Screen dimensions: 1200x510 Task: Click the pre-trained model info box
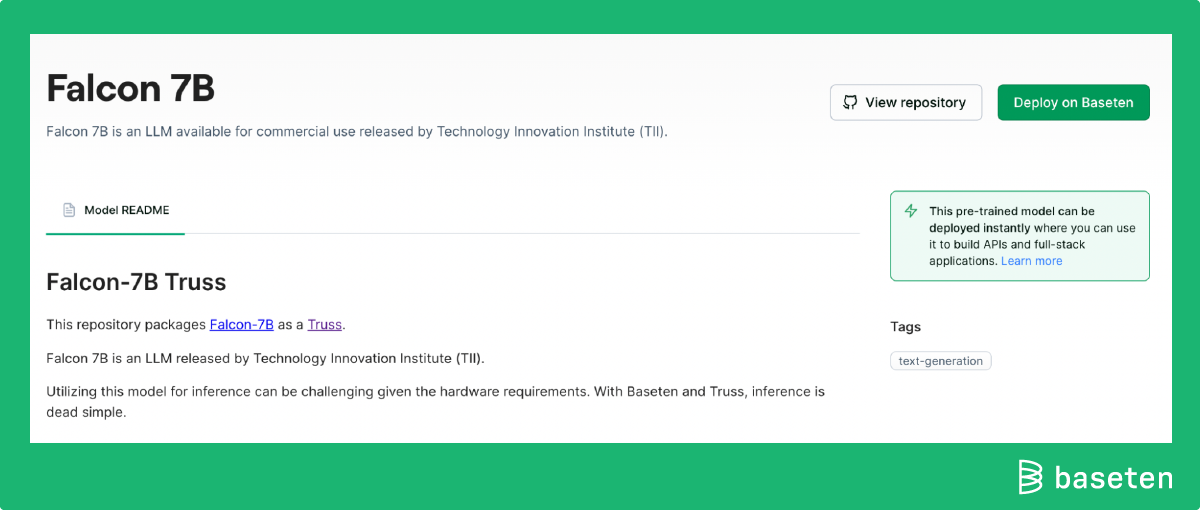point(1019,236)
